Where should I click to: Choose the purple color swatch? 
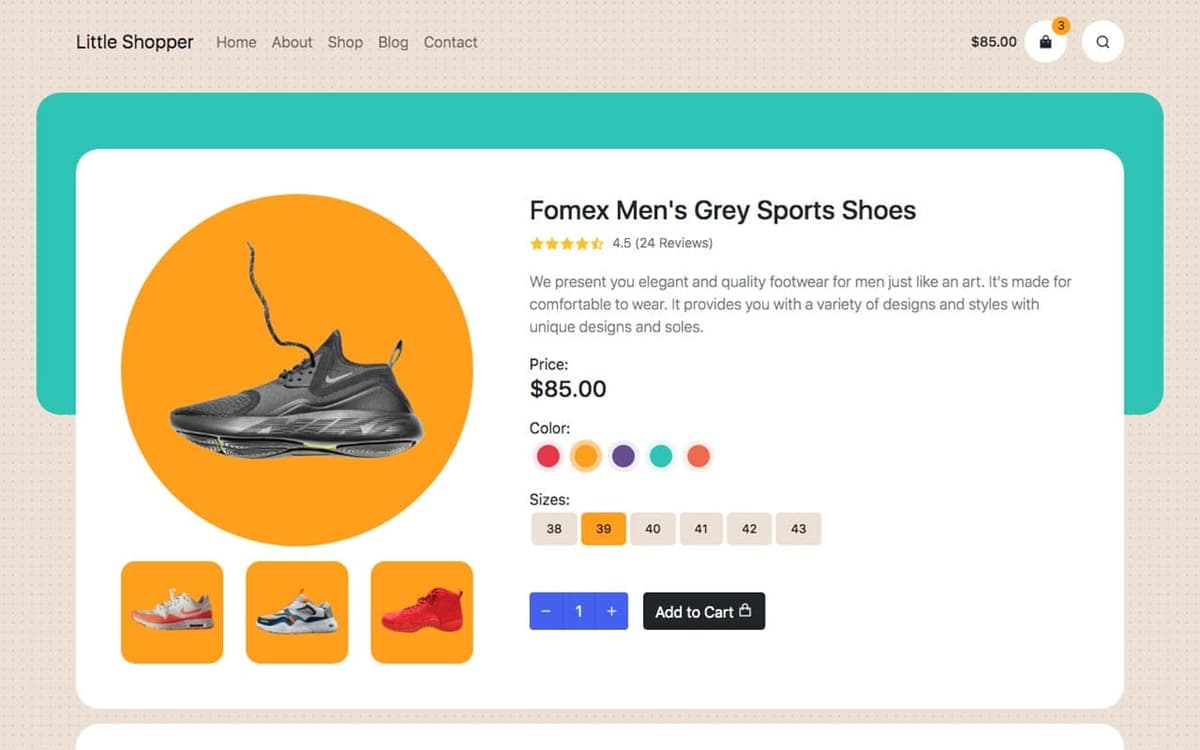[x=623, y=456]
